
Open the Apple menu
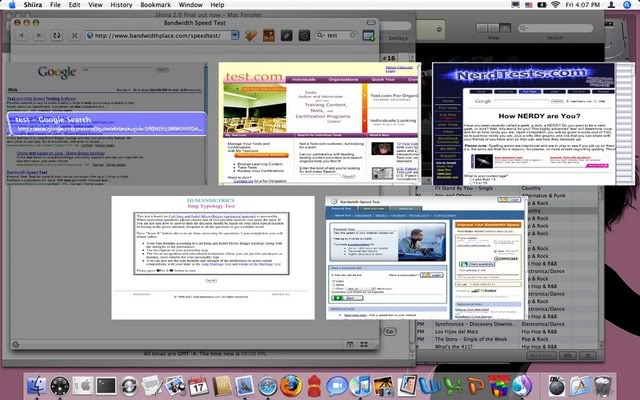(x=11, y=5)
